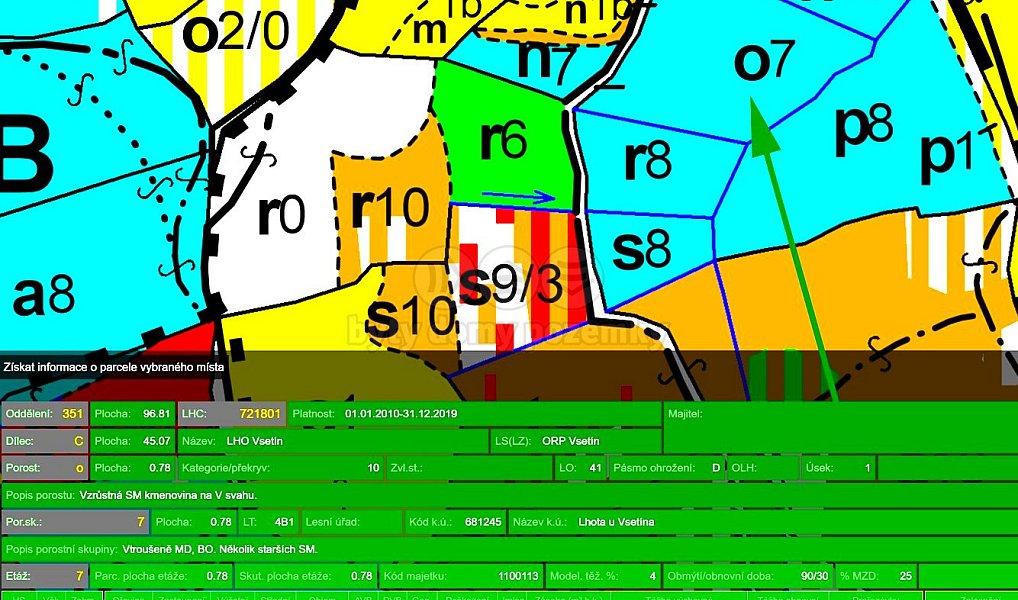Select the r8 cyan stand label

tap(648, 160)
